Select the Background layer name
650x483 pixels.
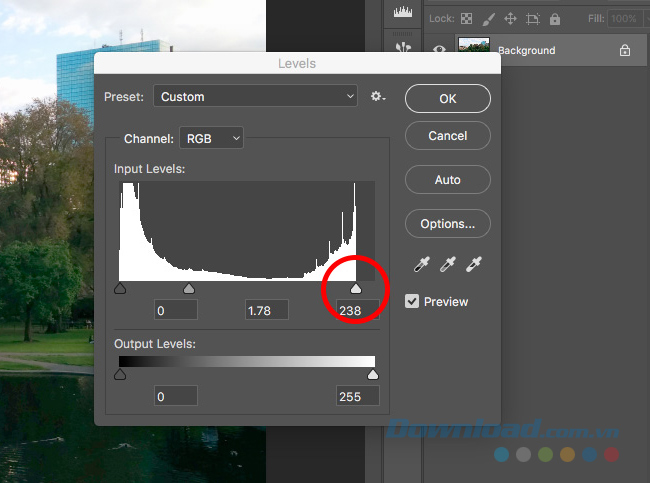[x=526, y=50]
